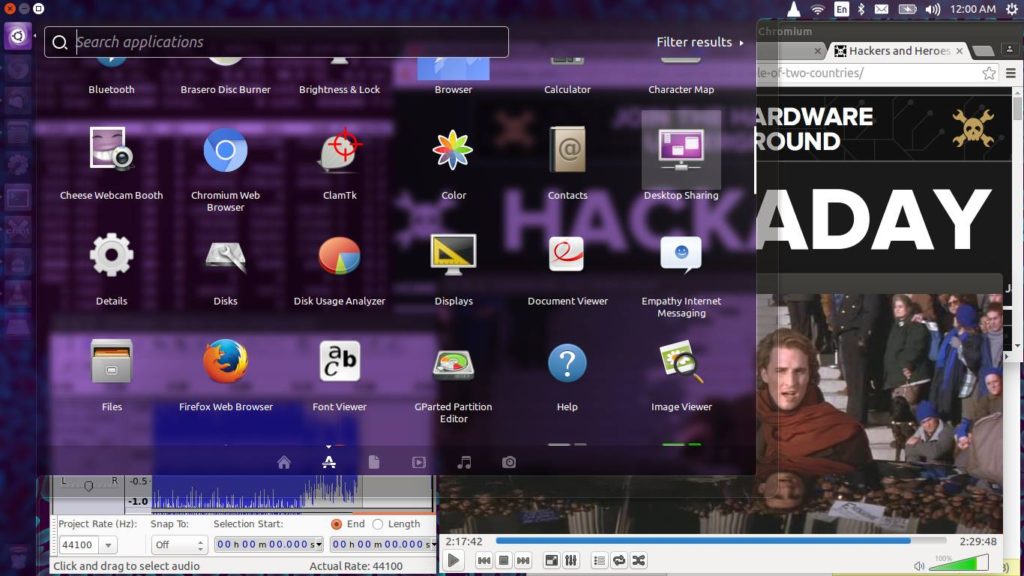Launch Image Viewer

coord(681,361)
